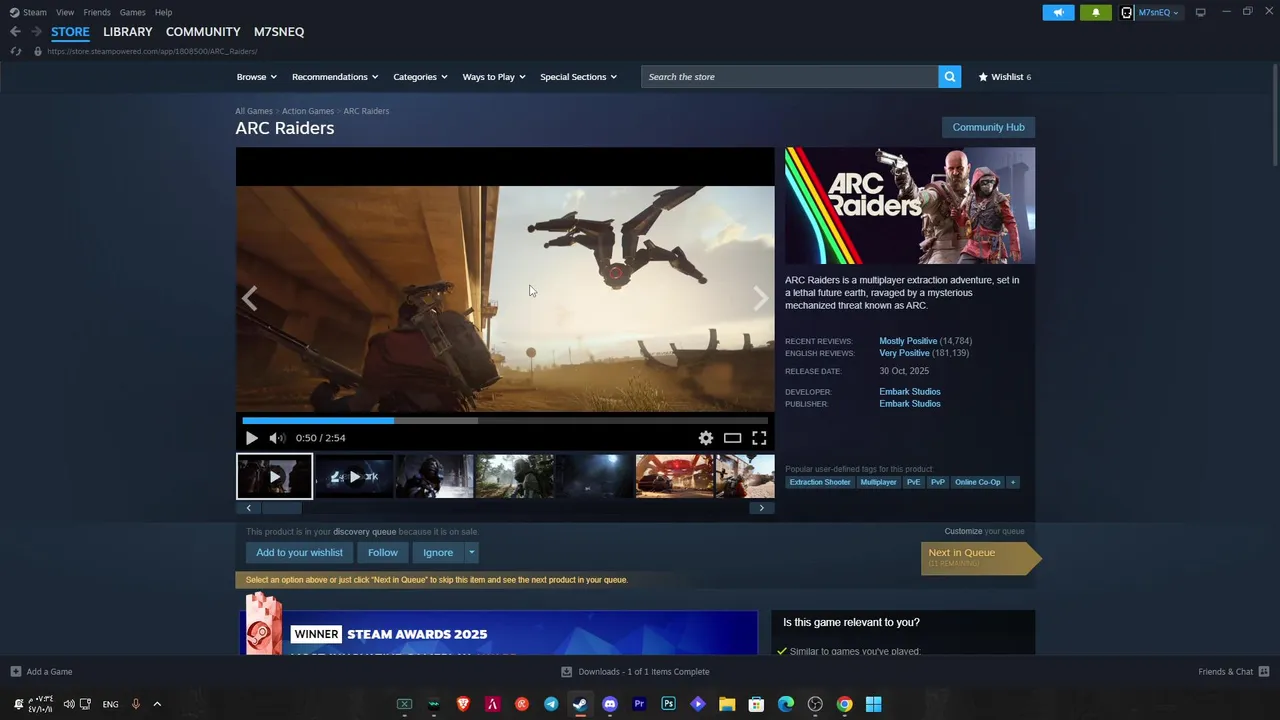Open the Categories dropdown
Image resolution: width=1280 pixels, height=720 pixels.
point(420,77)
